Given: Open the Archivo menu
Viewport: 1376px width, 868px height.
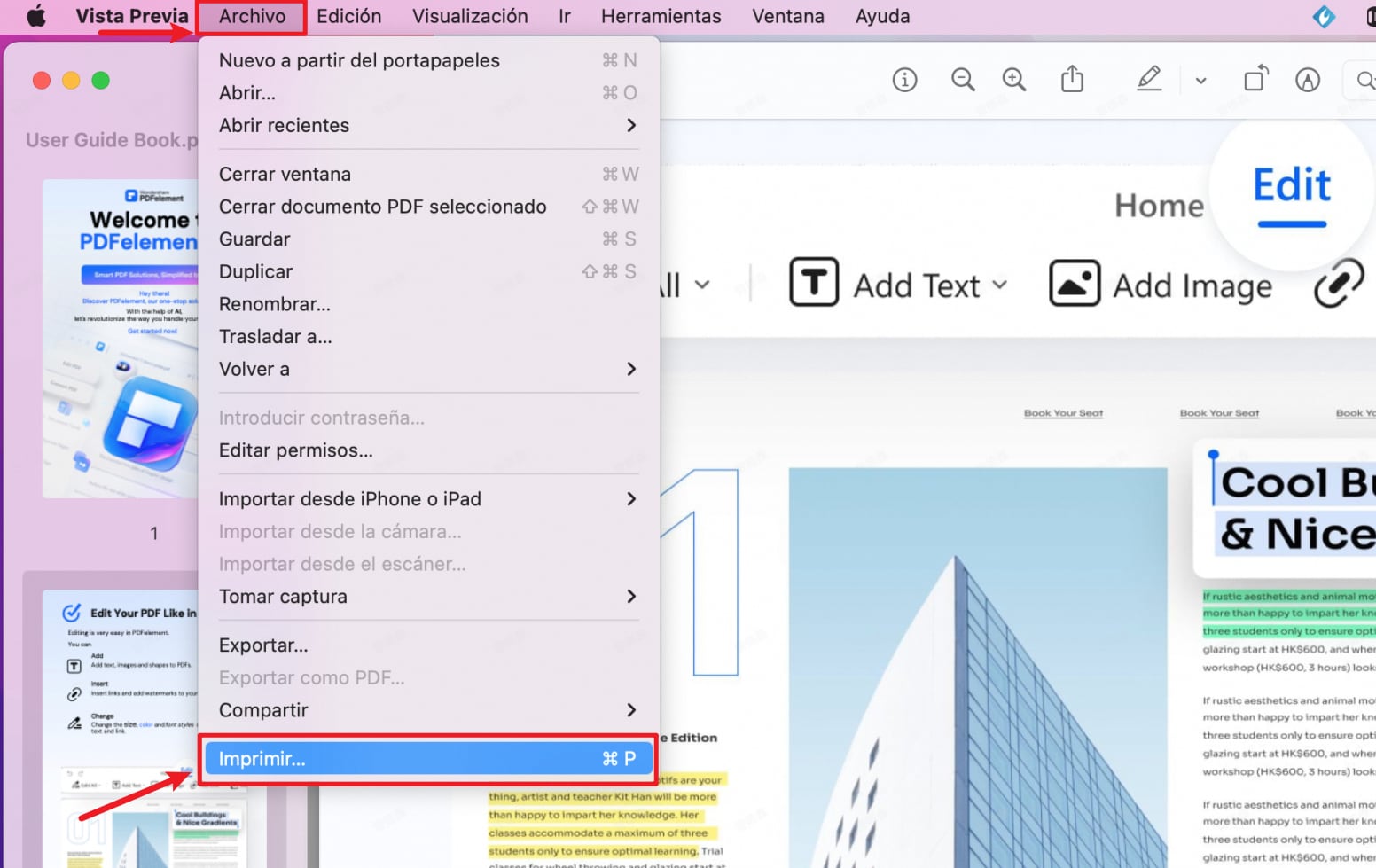Looking at the screenshot, I should tap(253, 16).
